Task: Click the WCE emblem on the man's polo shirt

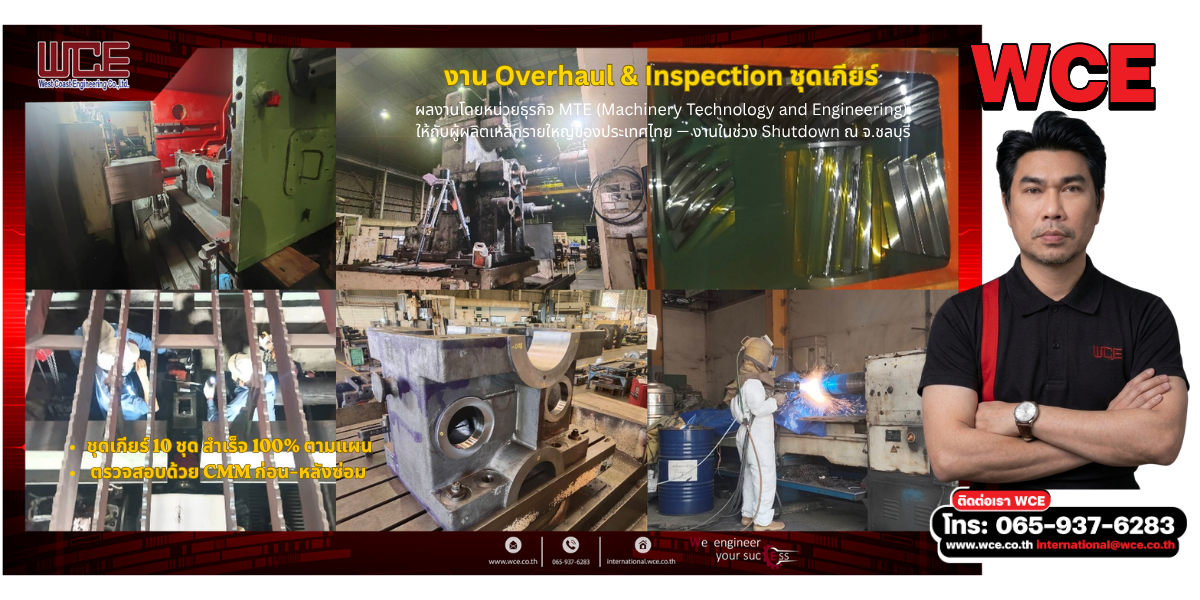Action: click(1106, 352)
